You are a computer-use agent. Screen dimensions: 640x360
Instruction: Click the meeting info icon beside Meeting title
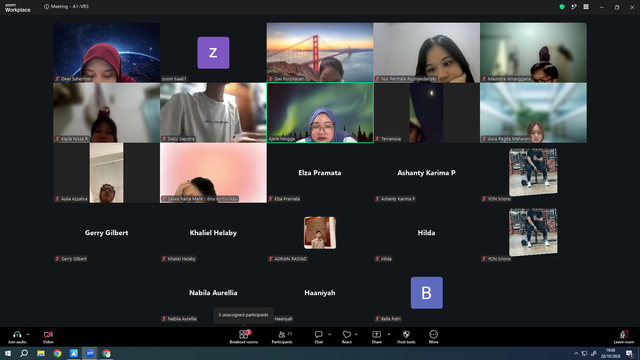(46, 7)
